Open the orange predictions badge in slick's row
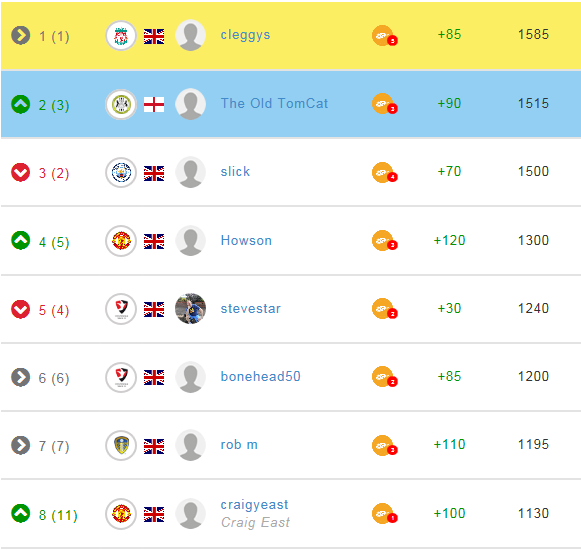Image resolution: width=581 pixels, height=550 pixels. tap(384, 172)
